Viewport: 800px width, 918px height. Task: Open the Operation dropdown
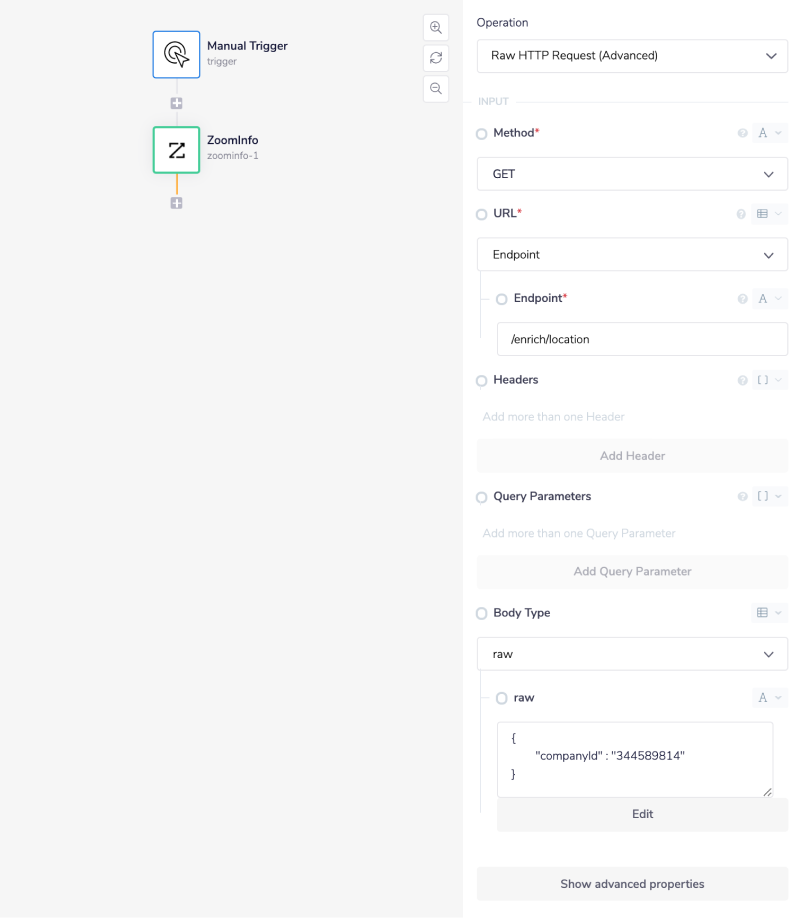pos(632,56)
